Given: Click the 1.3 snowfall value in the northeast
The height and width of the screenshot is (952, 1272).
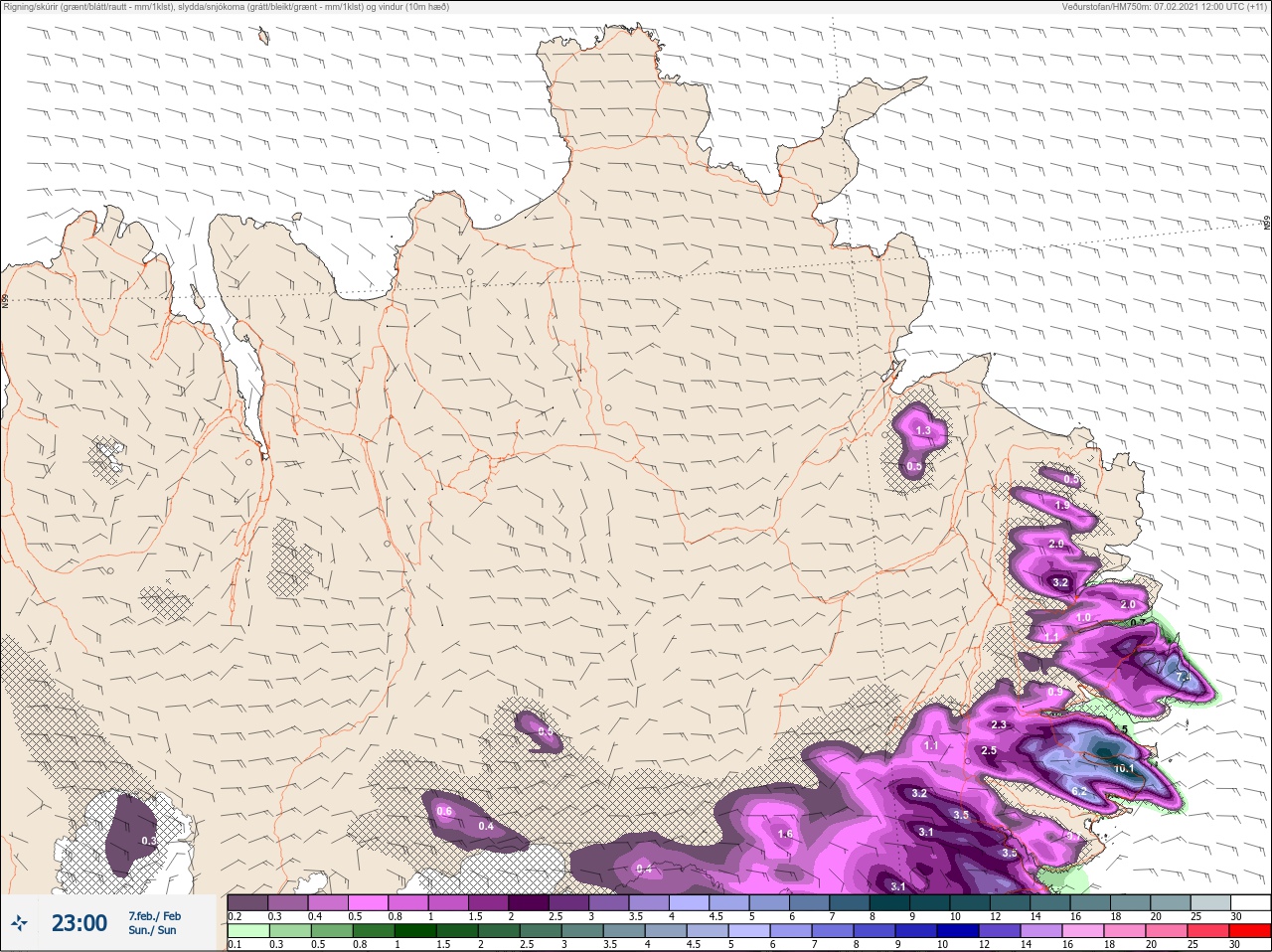Looking at the screenshot, I should pyautogui.click(x=923, y=430).
